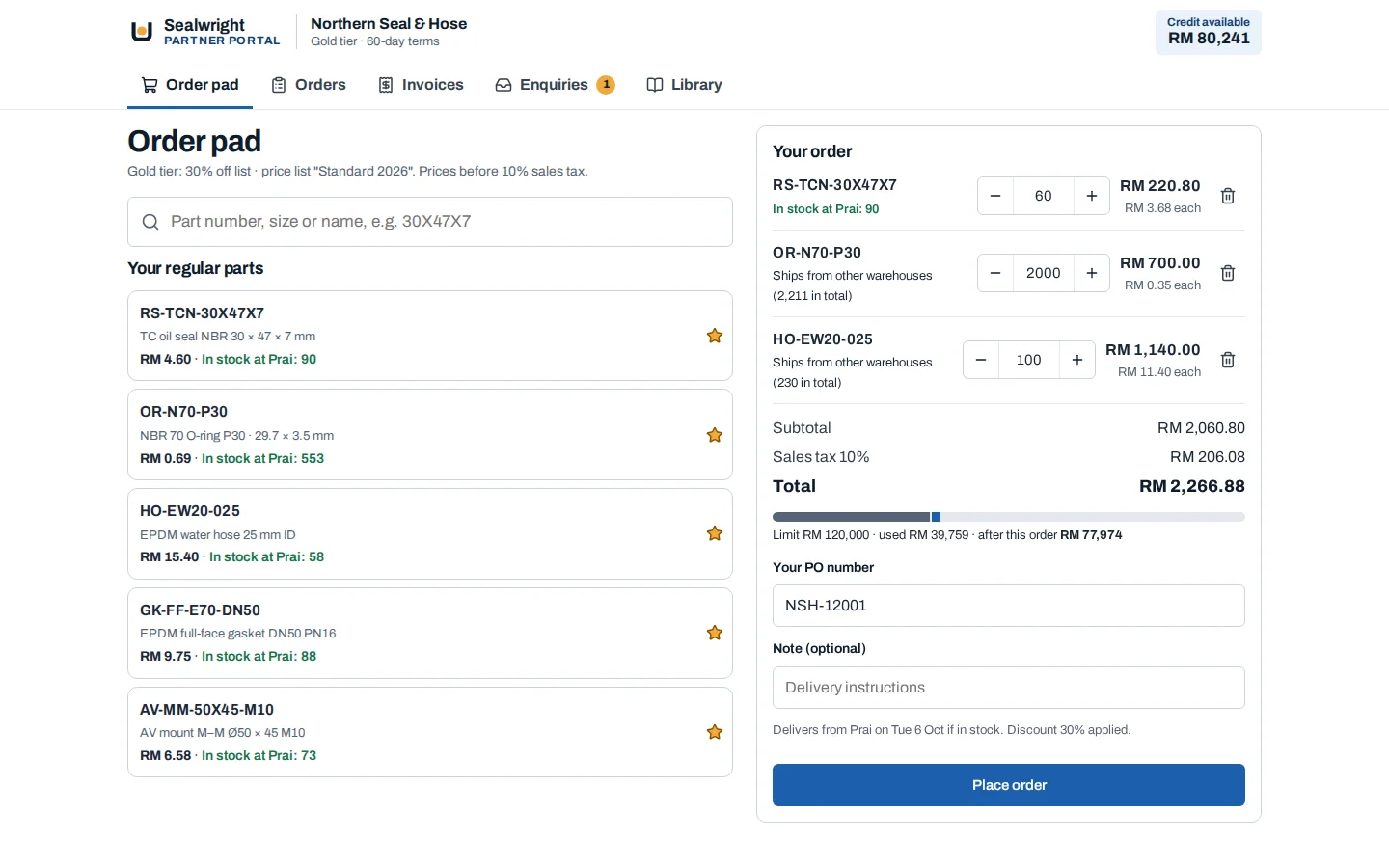Edit the 2000 quantity box
The width and height of the screenshot is (1389, 868).
(x=1044, y=273)
